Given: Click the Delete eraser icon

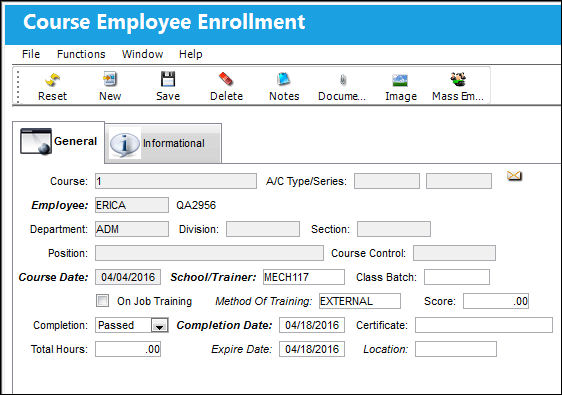Looking at the screenshot, I should (x=226, y=79).
